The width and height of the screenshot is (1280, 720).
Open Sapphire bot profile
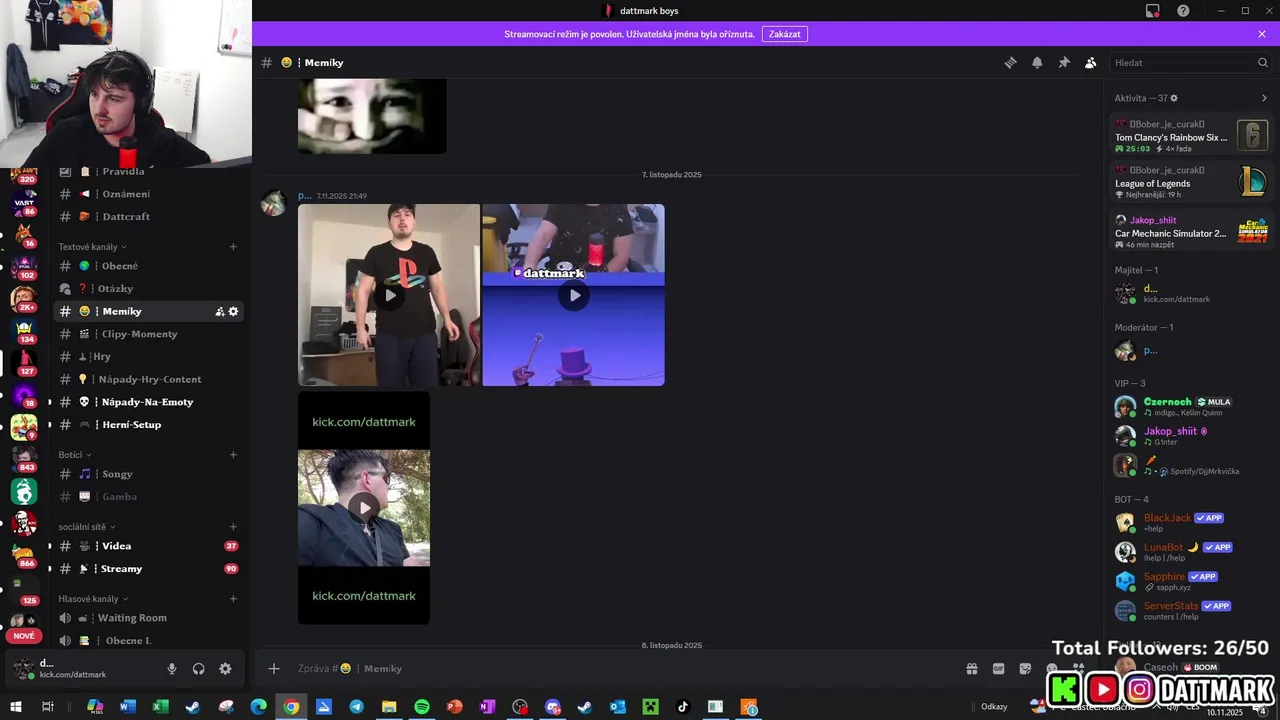[x=1191, y=581]
